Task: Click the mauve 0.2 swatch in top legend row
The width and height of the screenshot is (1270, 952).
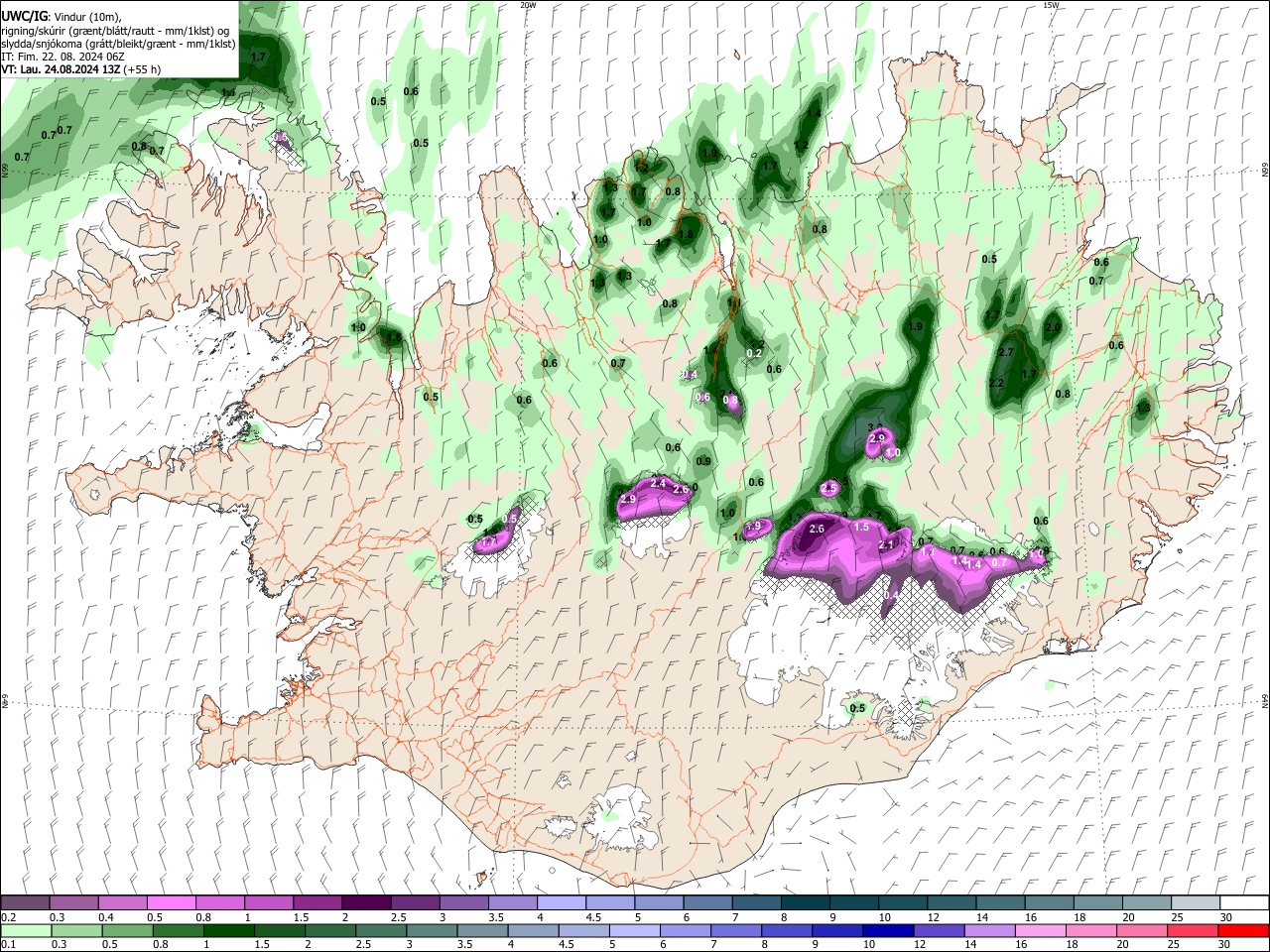Action: 25,903
